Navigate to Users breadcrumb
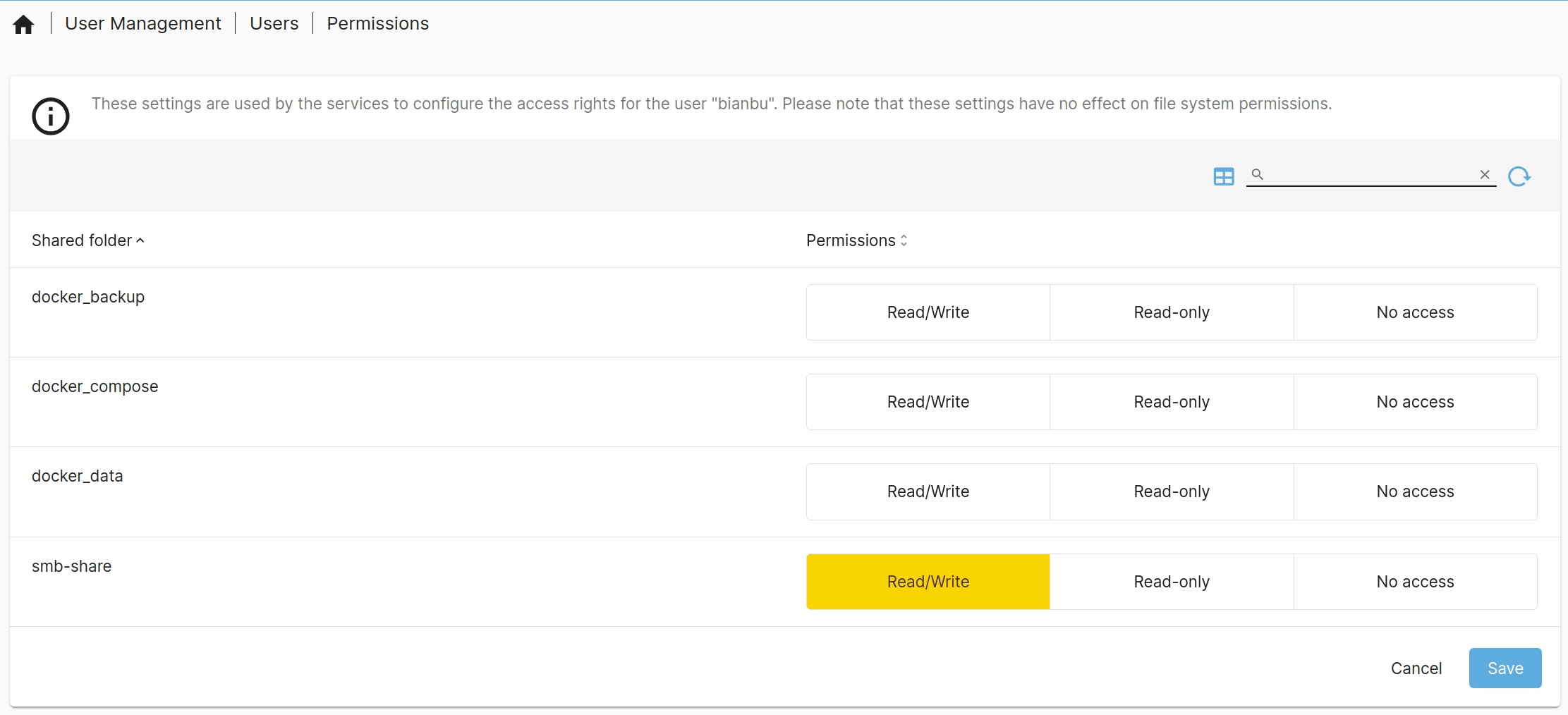The width and height of the screenshot is (1568, 715). 274,24
